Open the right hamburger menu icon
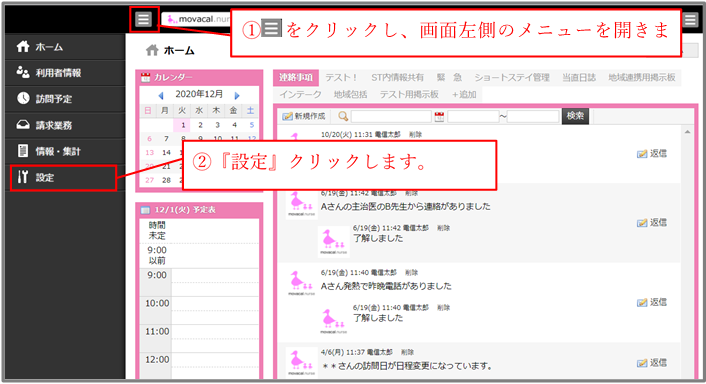This screenshot has height=384, width=706. (x=690, y=20)
